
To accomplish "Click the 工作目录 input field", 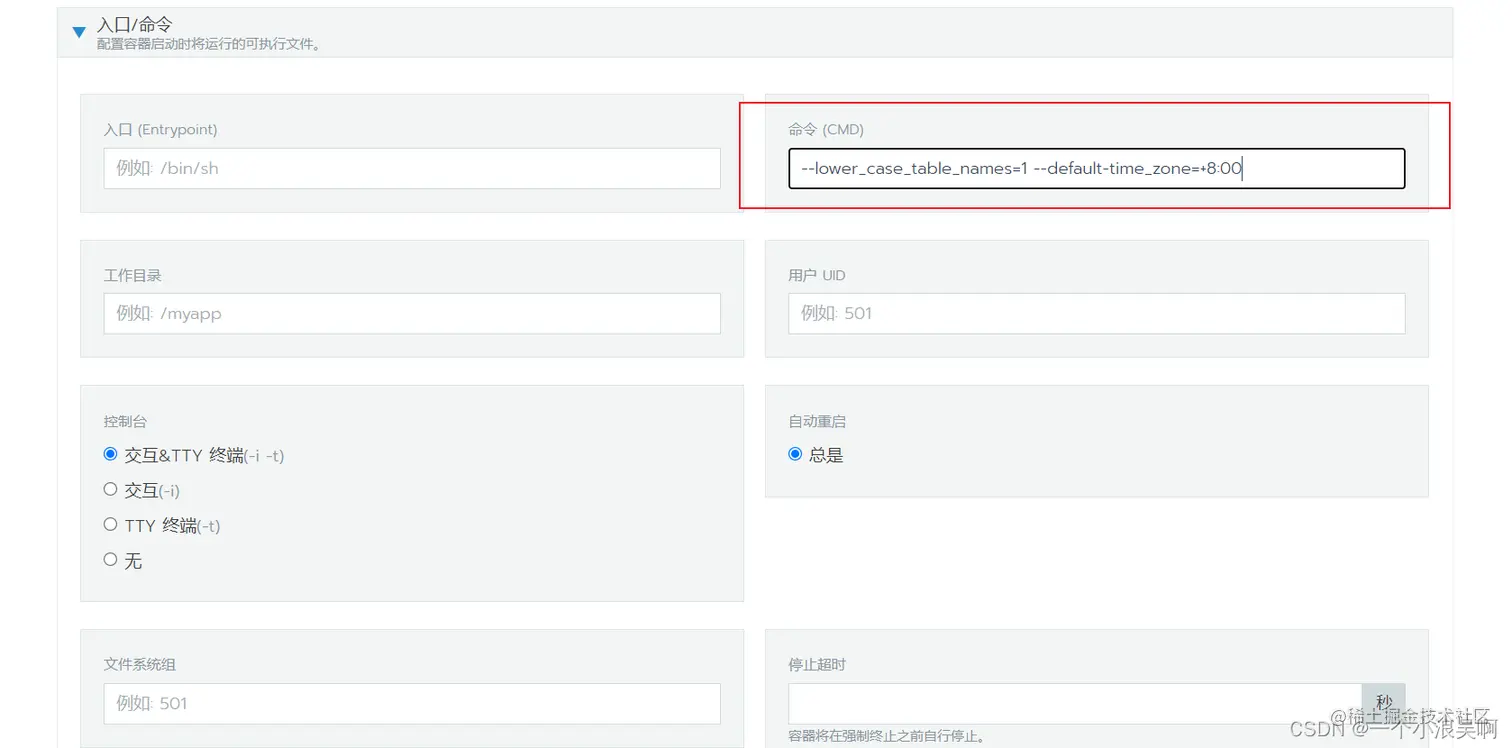I will (412, 313).
